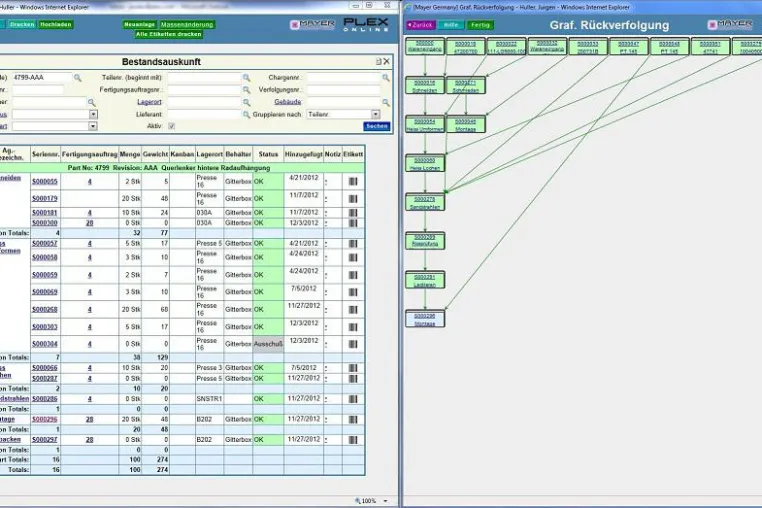
Task: Click search icon beside Fertigungsauftragsnr. field
Action: click(246, 90)
